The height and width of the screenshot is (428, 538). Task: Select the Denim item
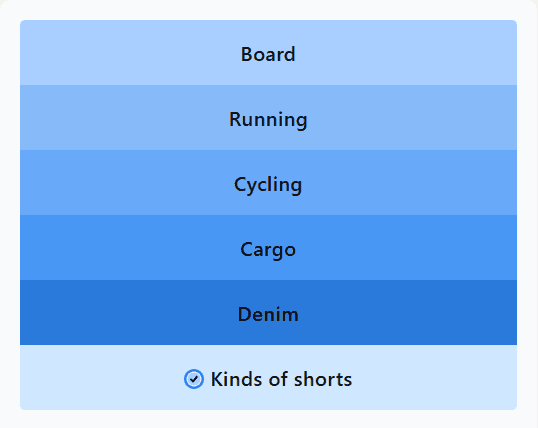tap(268, 312)
